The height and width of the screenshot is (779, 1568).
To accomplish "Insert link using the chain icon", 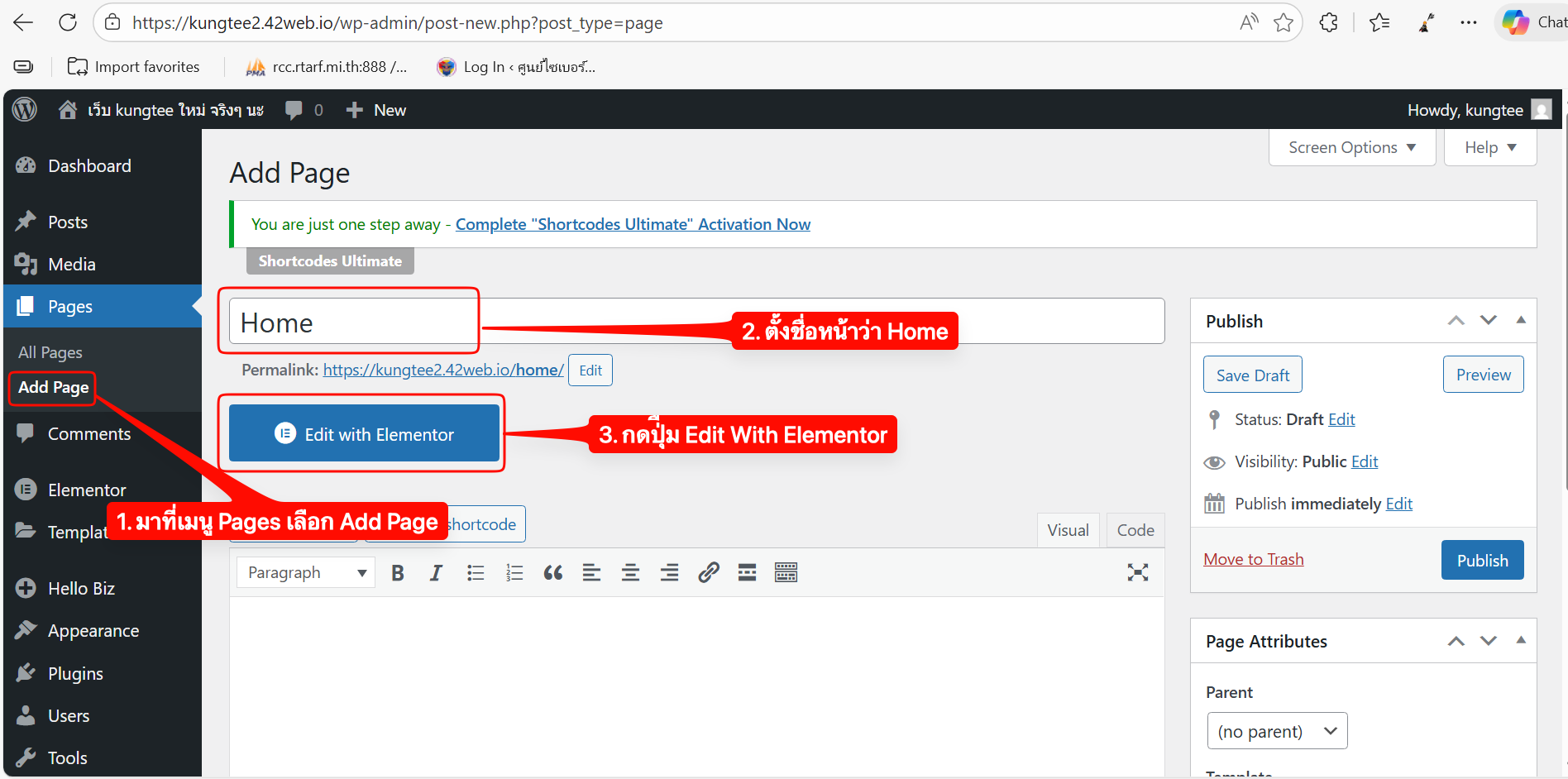I will coord(708,573).
